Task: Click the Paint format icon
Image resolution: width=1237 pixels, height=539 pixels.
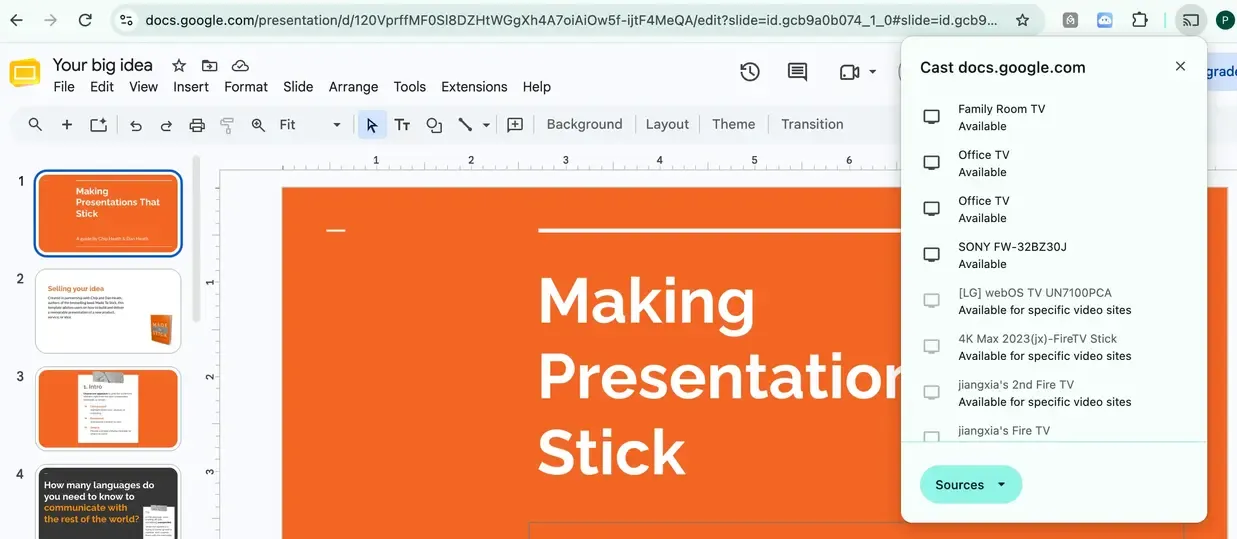Action: [227, 125]
